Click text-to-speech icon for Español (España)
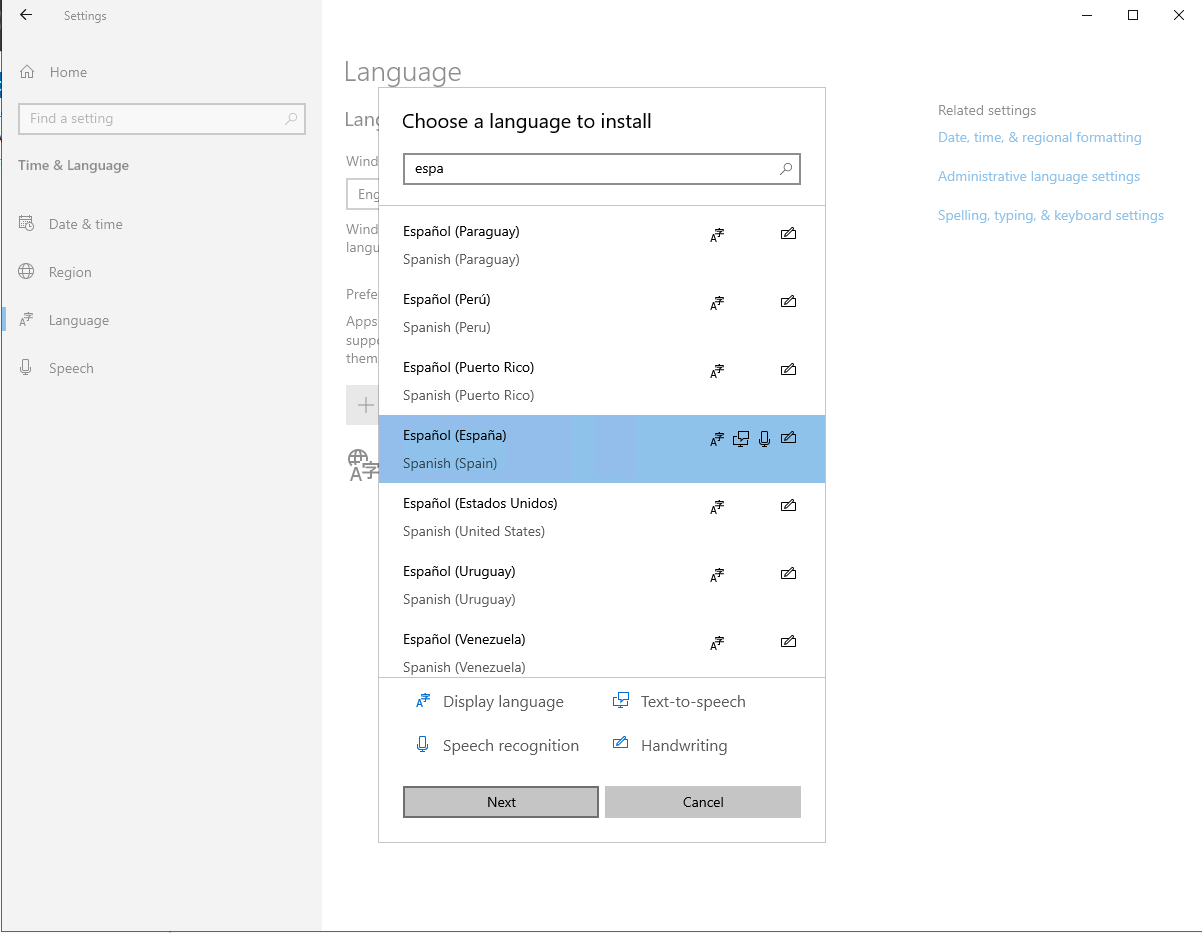The width and height of the screenshot is (1202, 933). pos(741,439)
